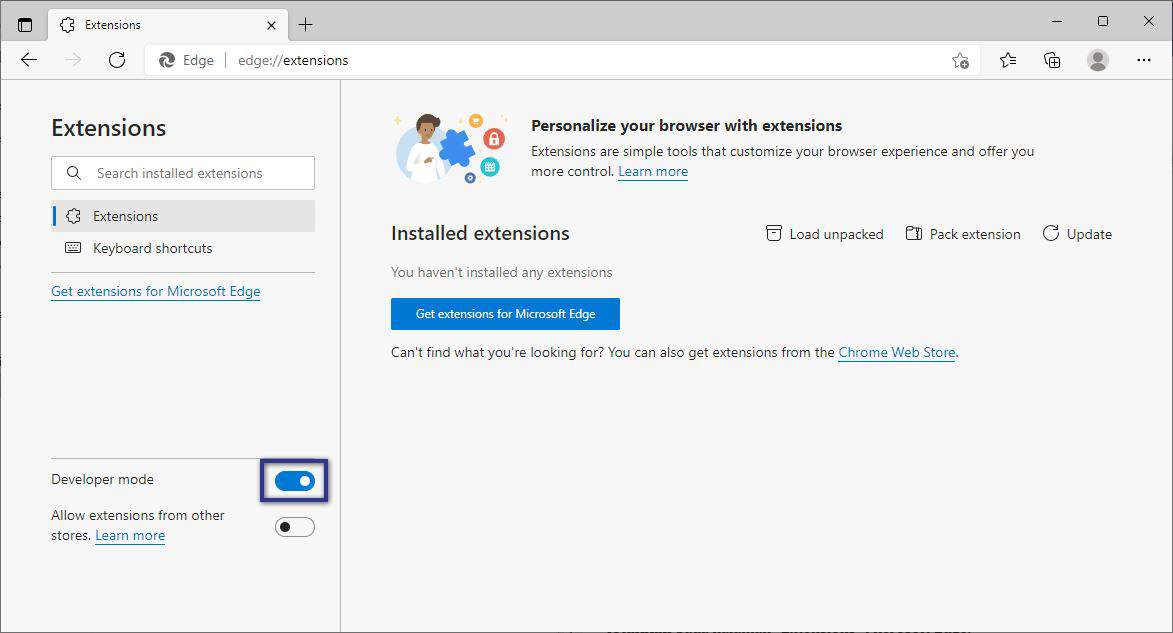Click Get extensions for Microsoft Edge button
Viewport: 1173px width, 633px height.
(x=505, y=313)
